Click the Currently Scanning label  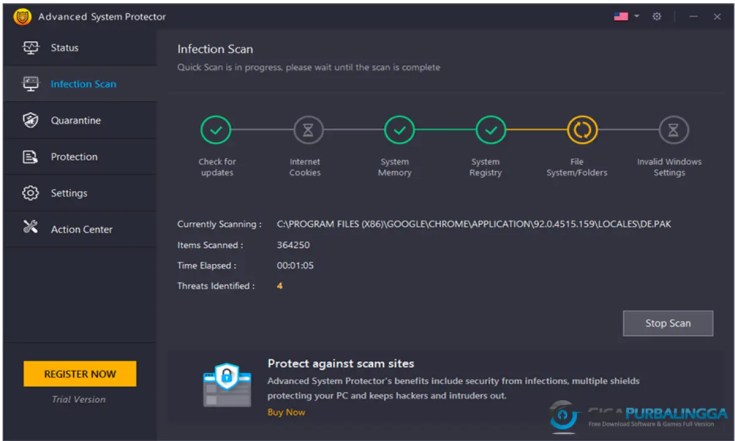219,224
